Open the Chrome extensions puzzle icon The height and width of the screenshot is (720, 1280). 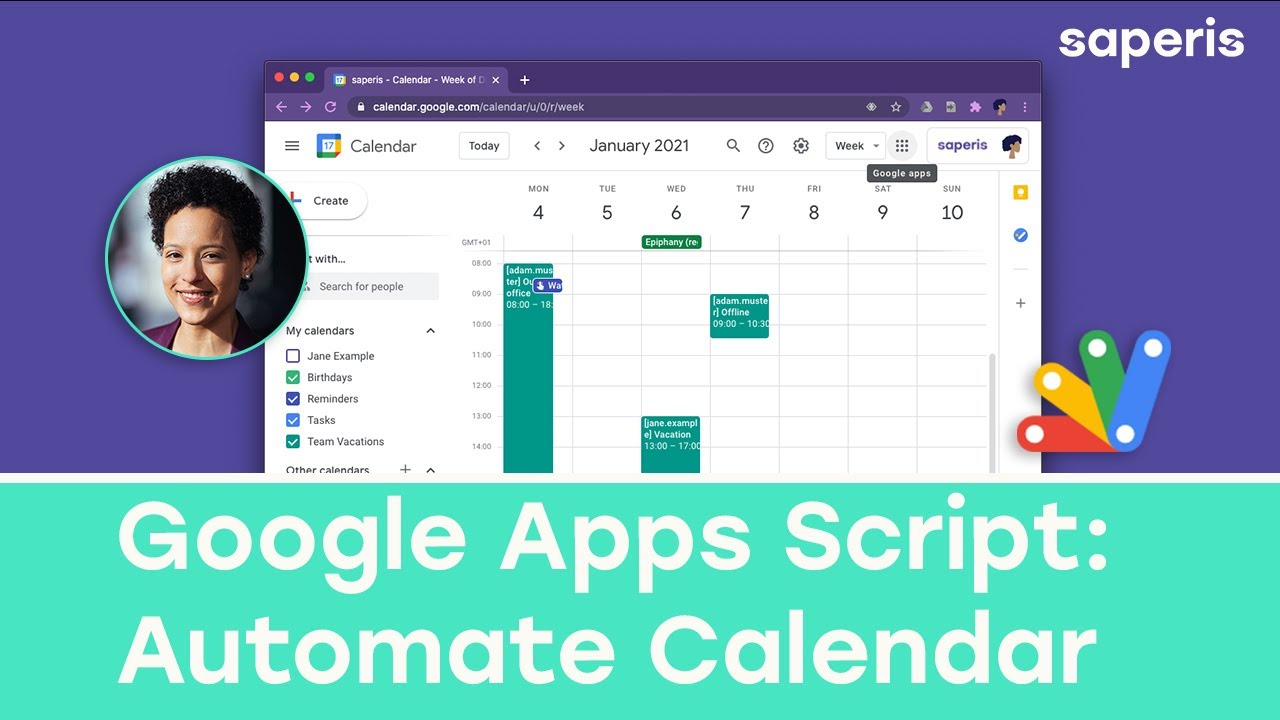[975, 107]
